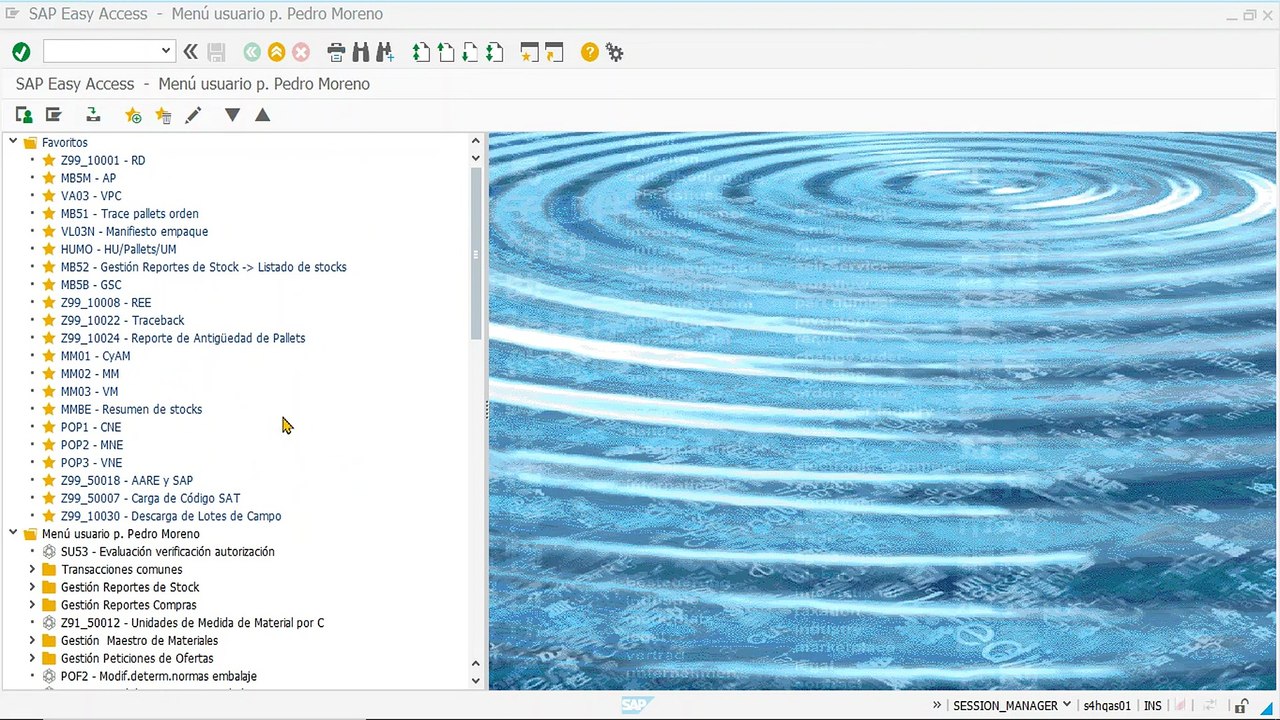Select VL03N - Manifiesto empaque
Screen dimensions: 1280x720
[134, 231]
